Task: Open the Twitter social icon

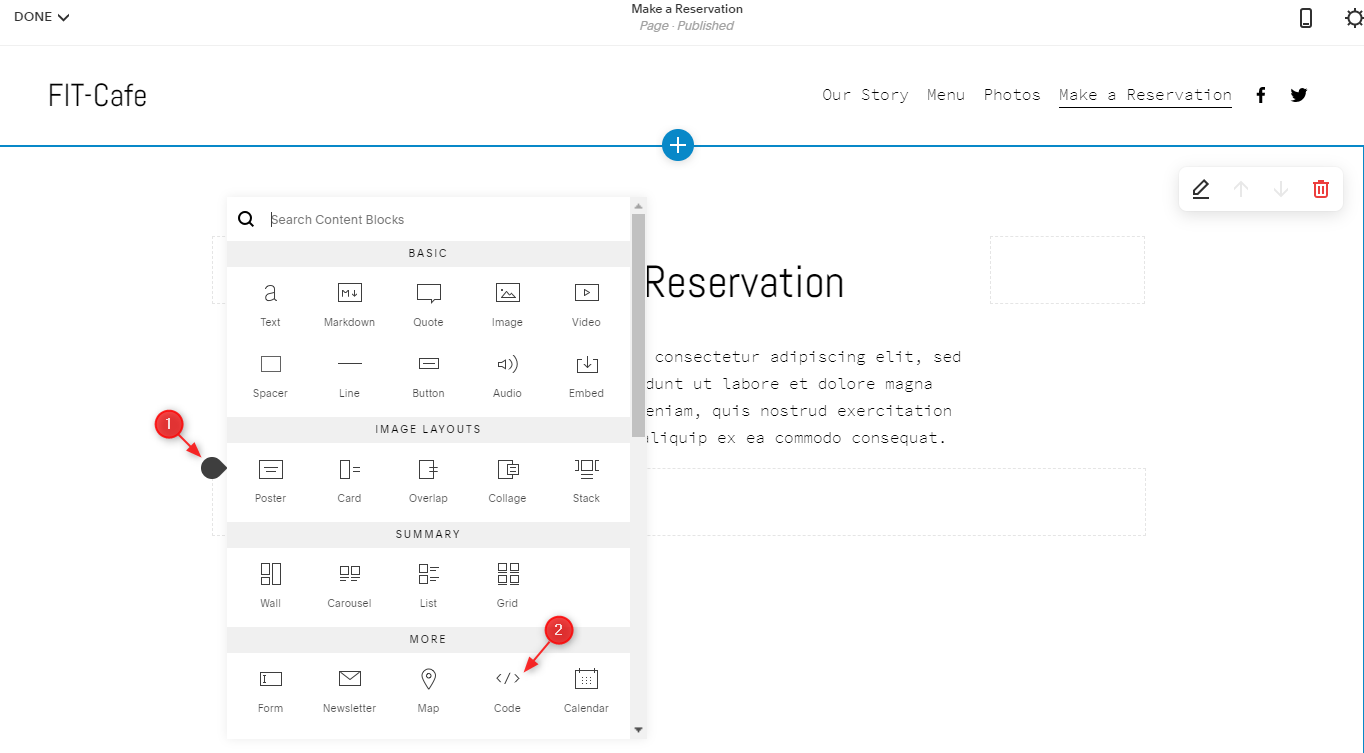Action: pyautogui.click(x=1298, y=95)
